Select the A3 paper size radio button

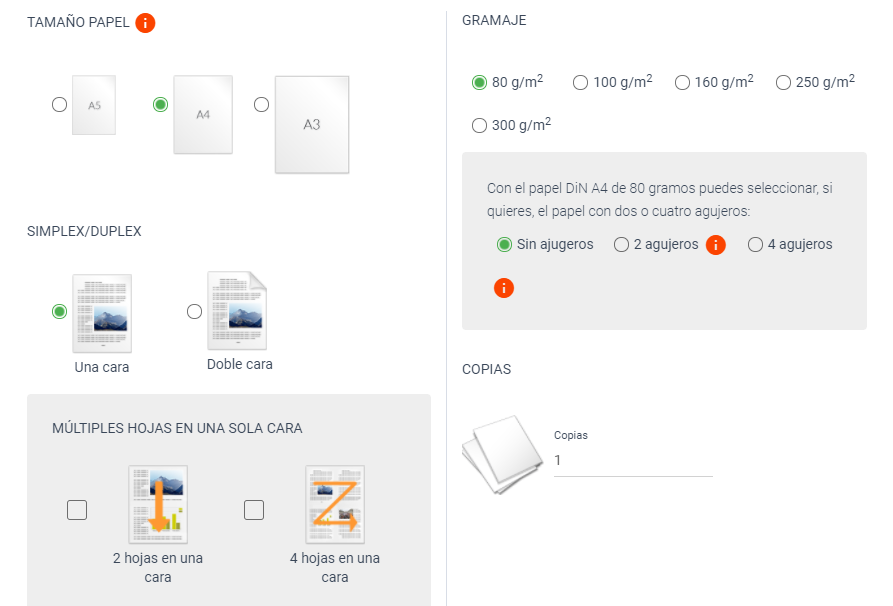click(262, 104)
